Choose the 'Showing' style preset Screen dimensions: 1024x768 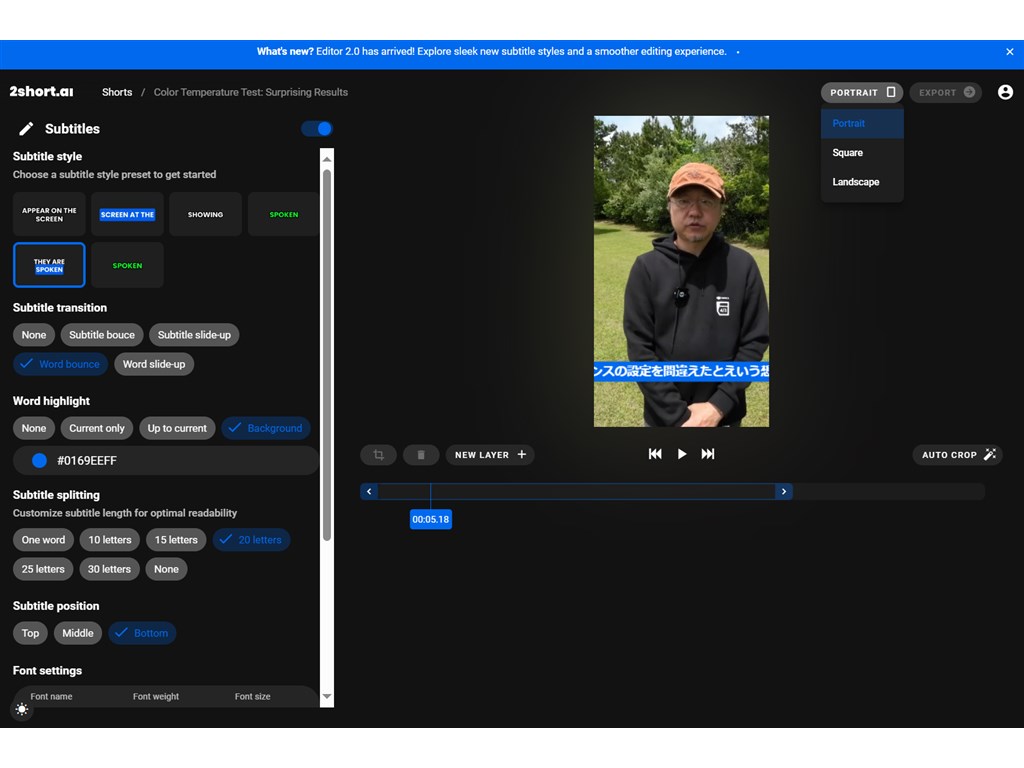pos(206,214)
